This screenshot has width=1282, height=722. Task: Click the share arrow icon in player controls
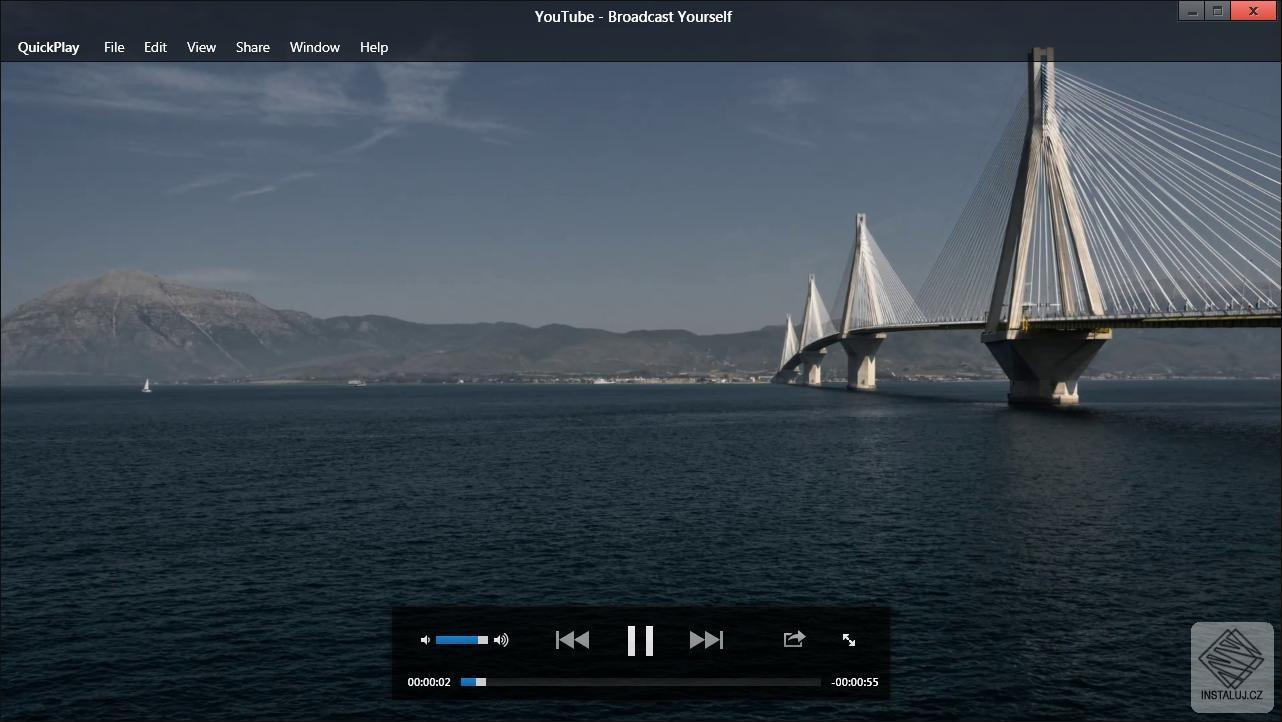pos(794,639)
